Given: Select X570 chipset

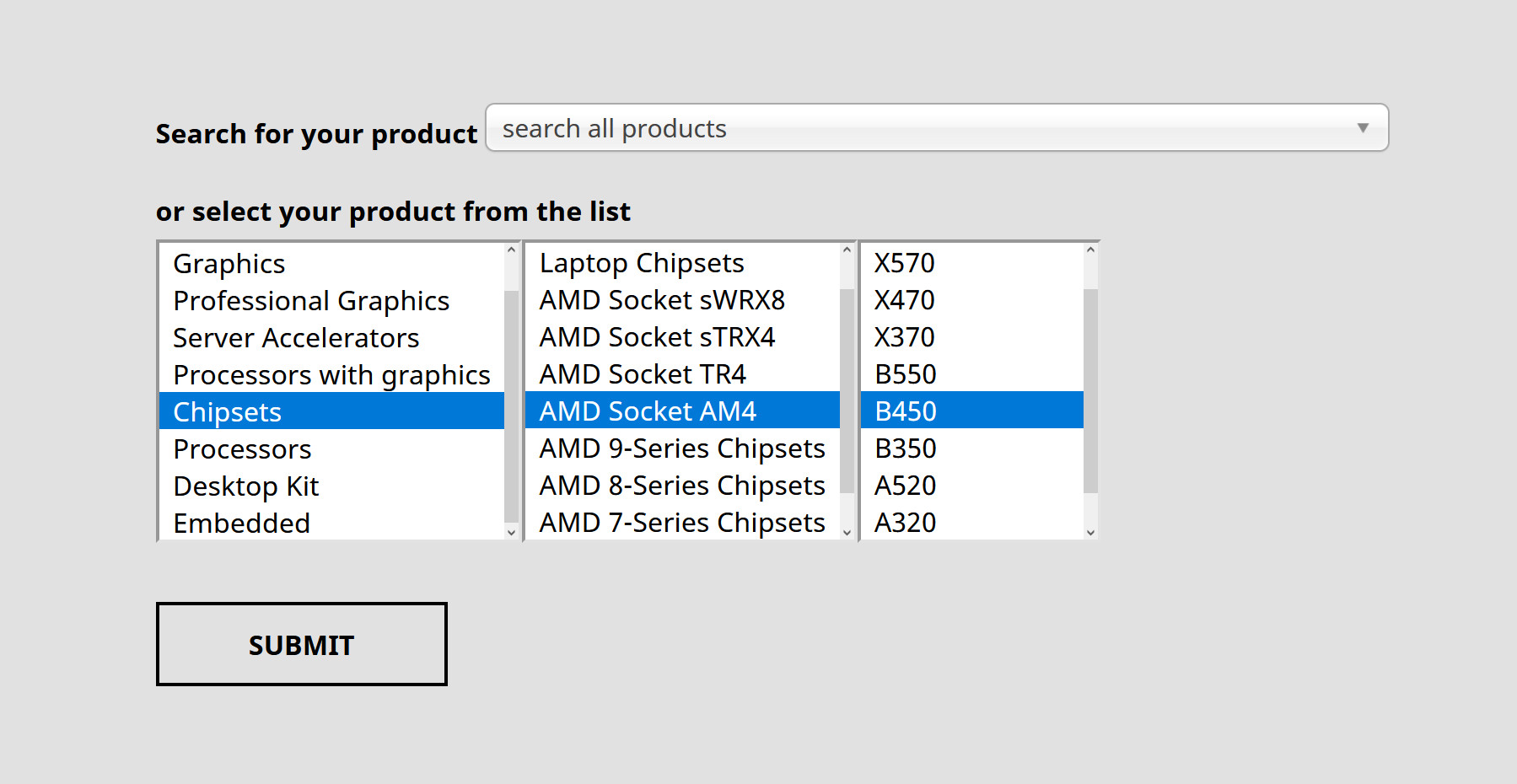Looking at the screenshot, I should [x=972, y=262].
